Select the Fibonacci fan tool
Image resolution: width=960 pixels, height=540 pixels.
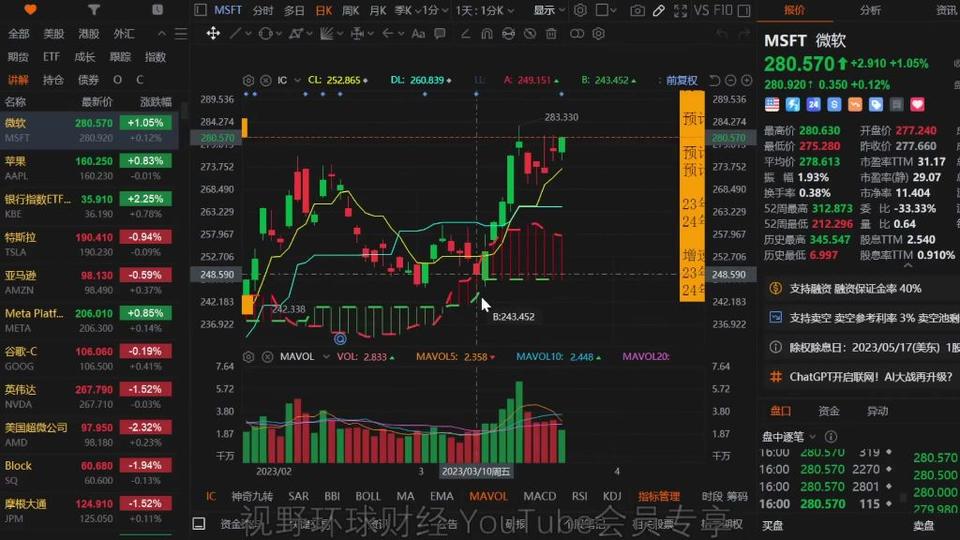[x=327, y=34]
